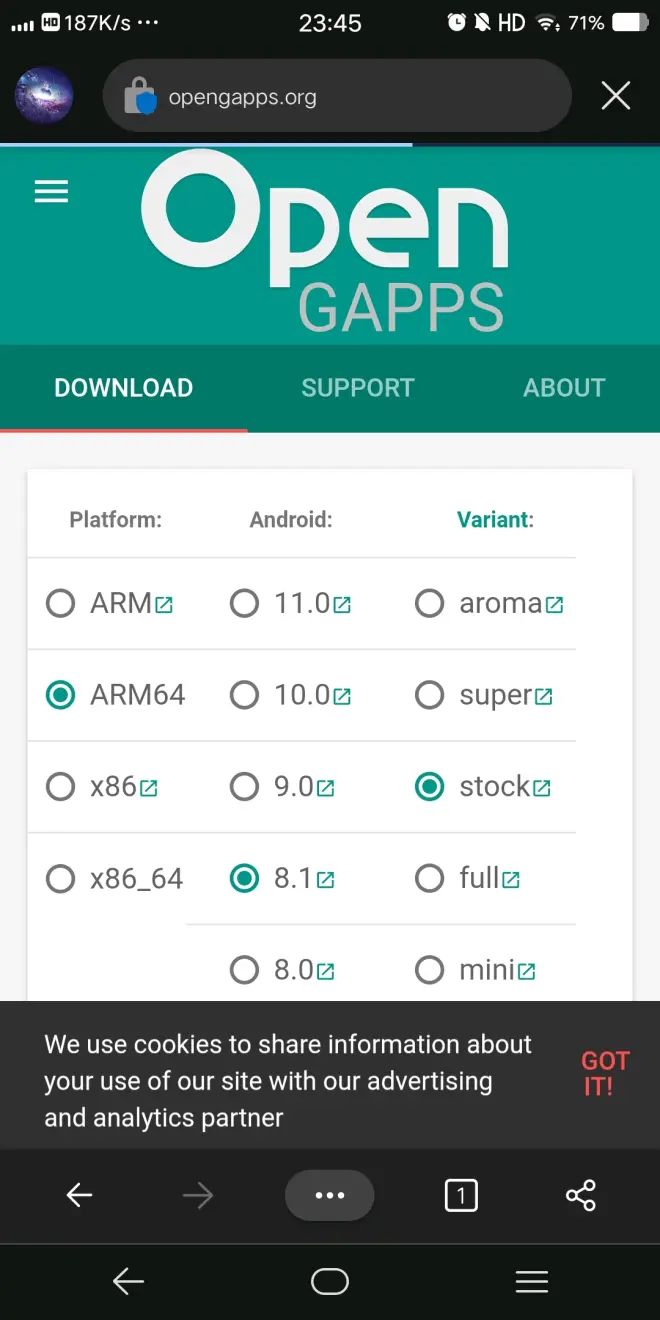The height and width of the screenshot is (1320, 660).
Task: Tap the browser profile avatar icon
Action: click(x=44, y=96)
